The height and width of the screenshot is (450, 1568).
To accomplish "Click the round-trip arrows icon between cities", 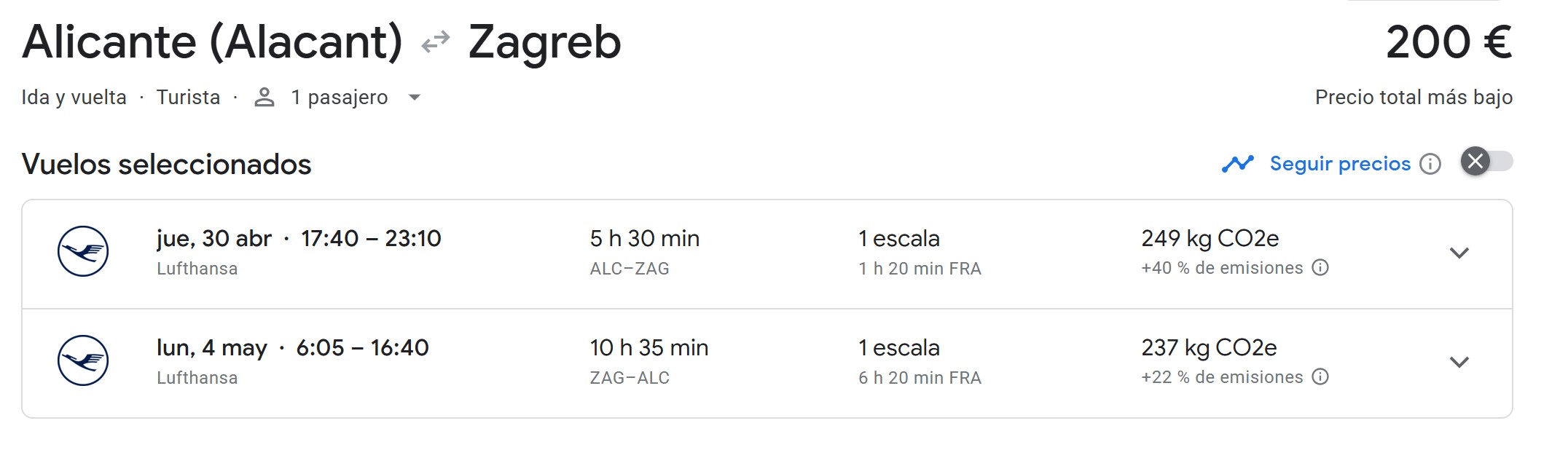I will coord(436,43).
